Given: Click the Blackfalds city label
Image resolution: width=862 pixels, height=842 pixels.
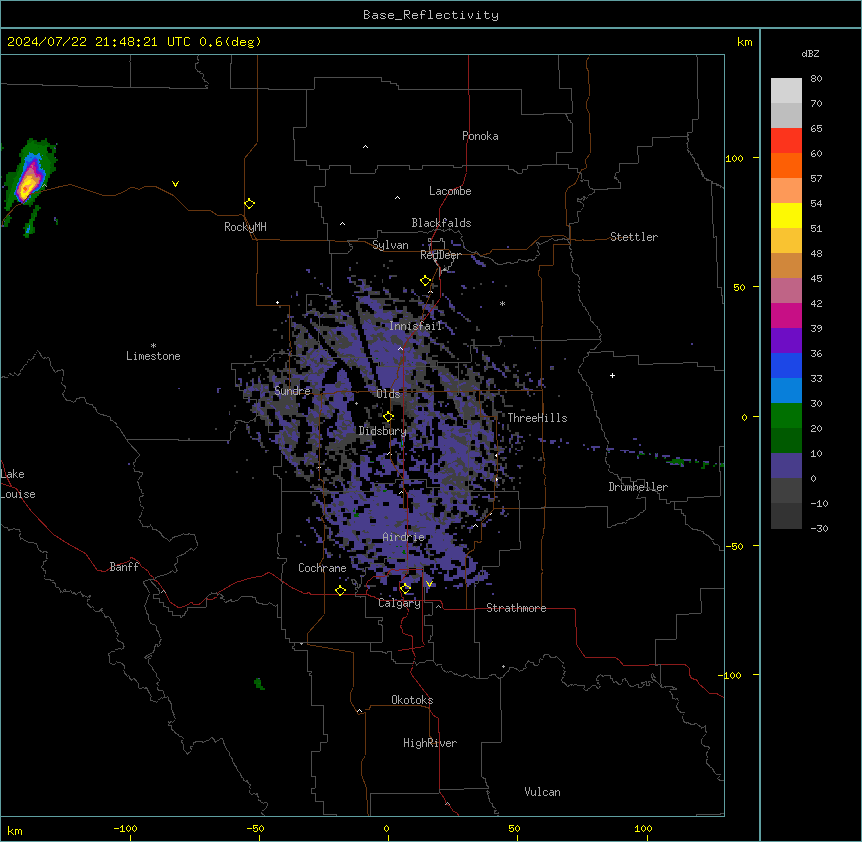Looking at the screenshot, I should click(441, 223).
